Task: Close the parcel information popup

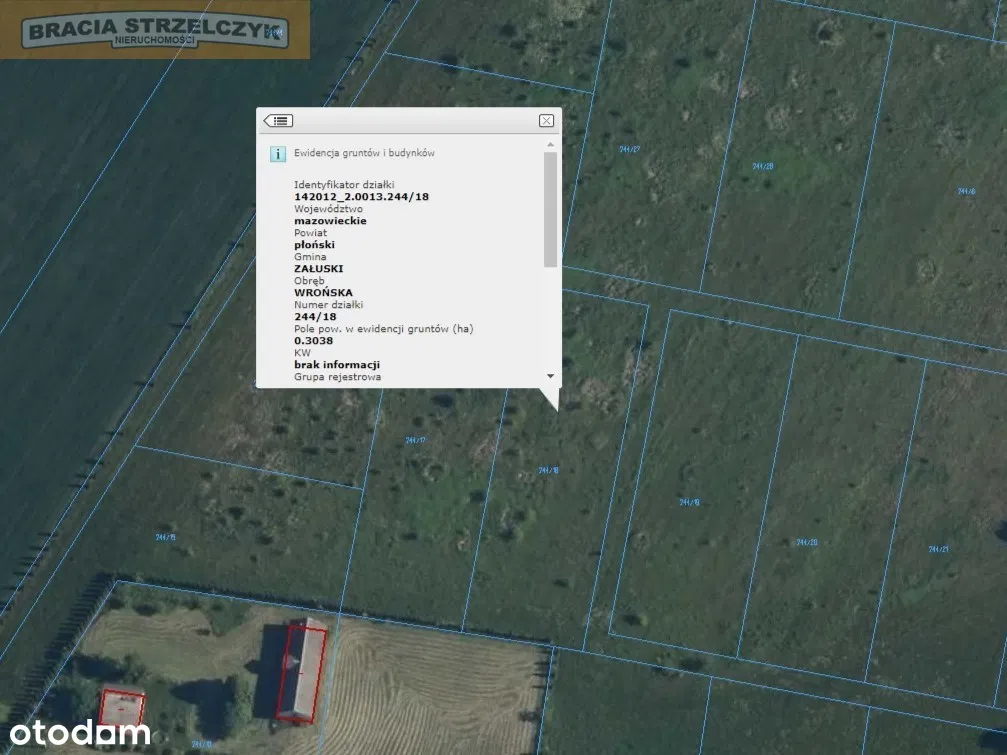Action: 546,121
